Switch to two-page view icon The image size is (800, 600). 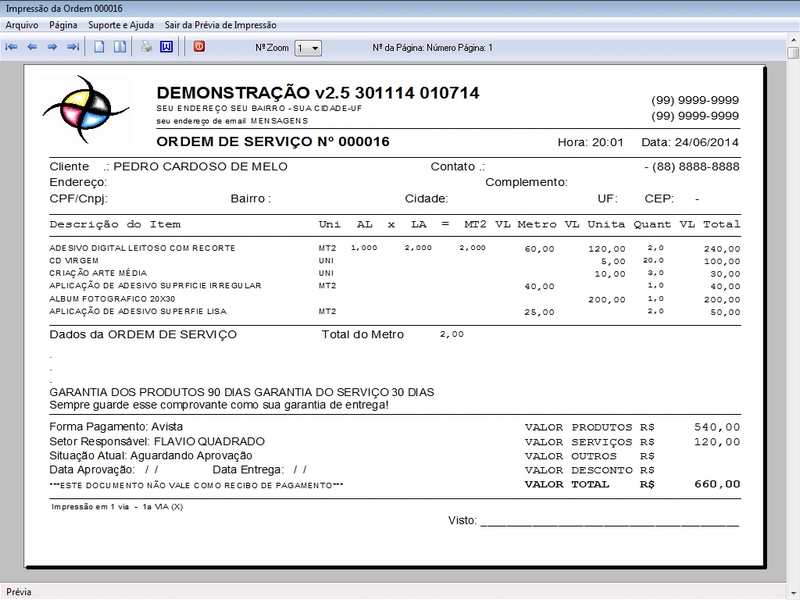(x=119, y=47)
